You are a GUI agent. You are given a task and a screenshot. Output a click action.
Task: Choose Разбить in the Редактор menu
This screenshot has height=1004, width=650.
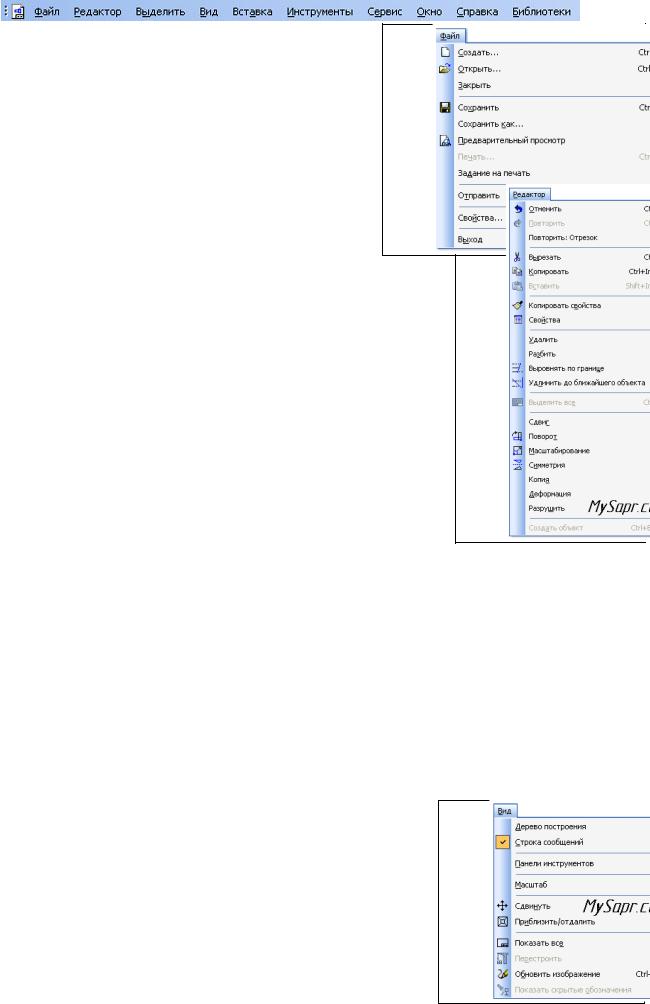tap(542, 354)
